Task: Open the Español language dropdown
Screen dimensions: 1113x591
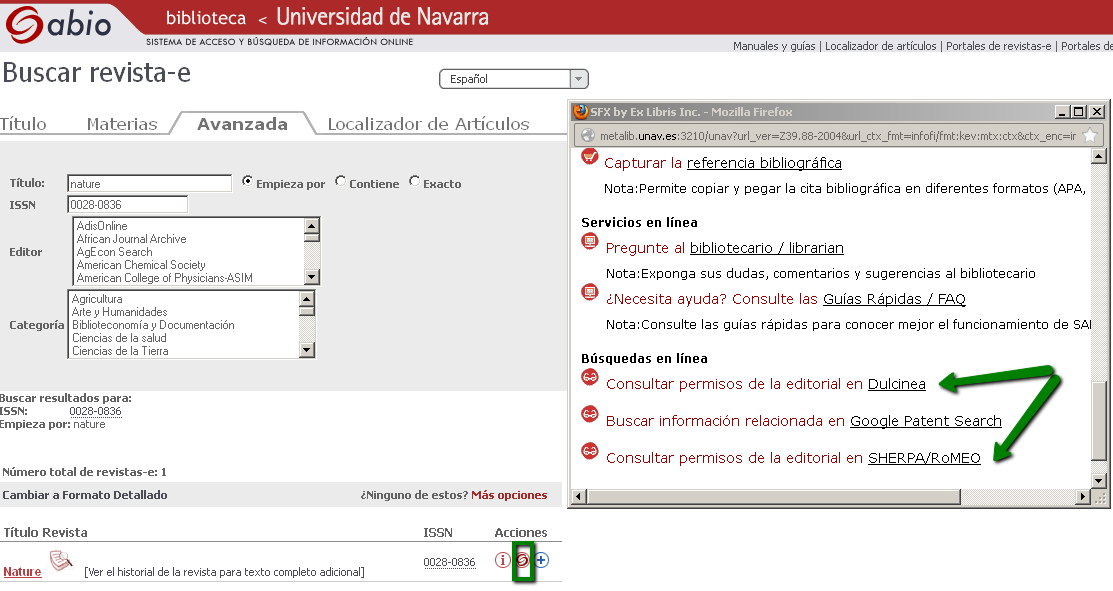Action: (514, 79)
